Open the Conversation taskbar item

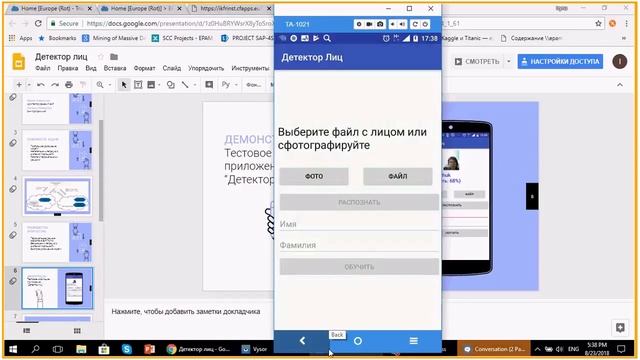click(x=494, y=349)
